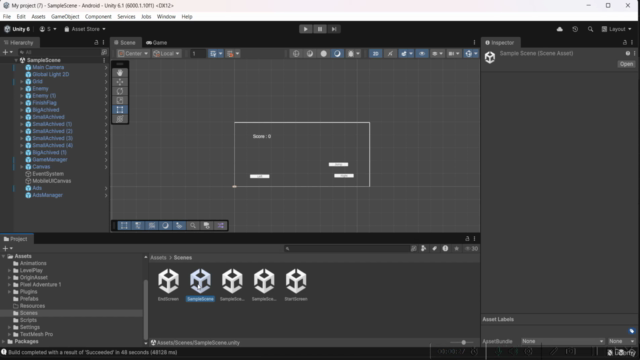The height and width of the screenshot is (360, 640).
Task: Click the last overlay toolbar shuffle icon
Action: coord(220,226)
